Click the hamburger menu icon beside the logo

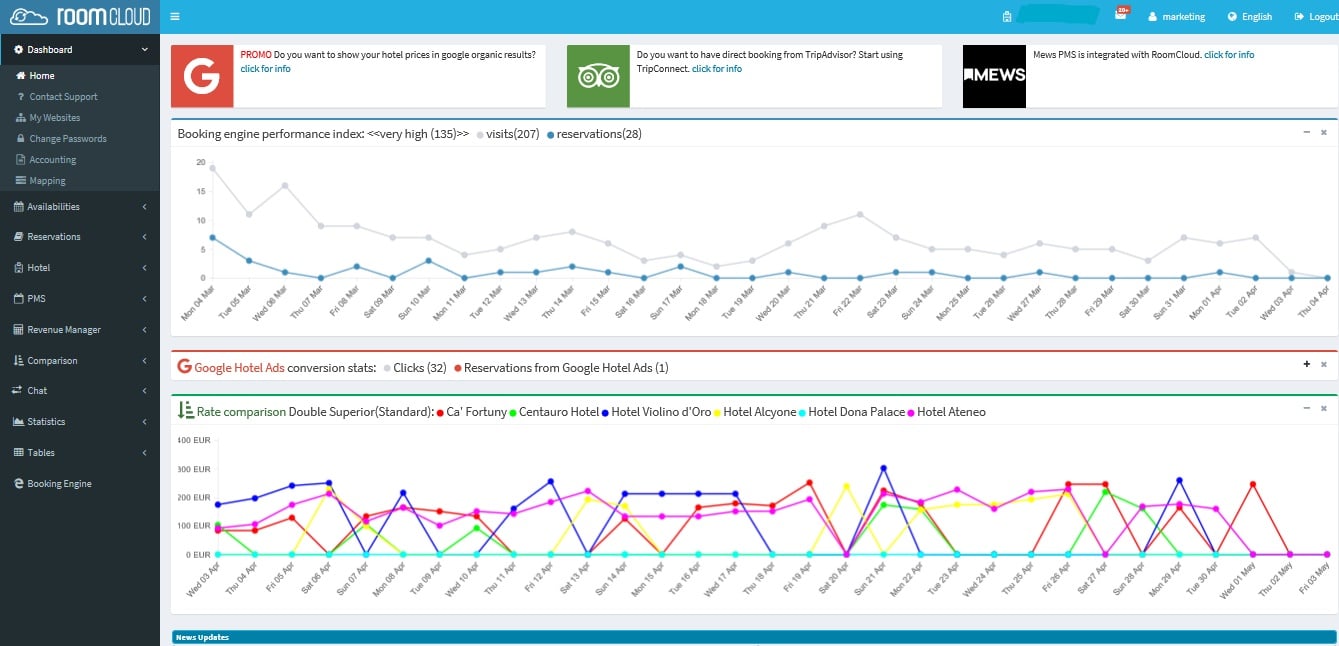[173, 16]
